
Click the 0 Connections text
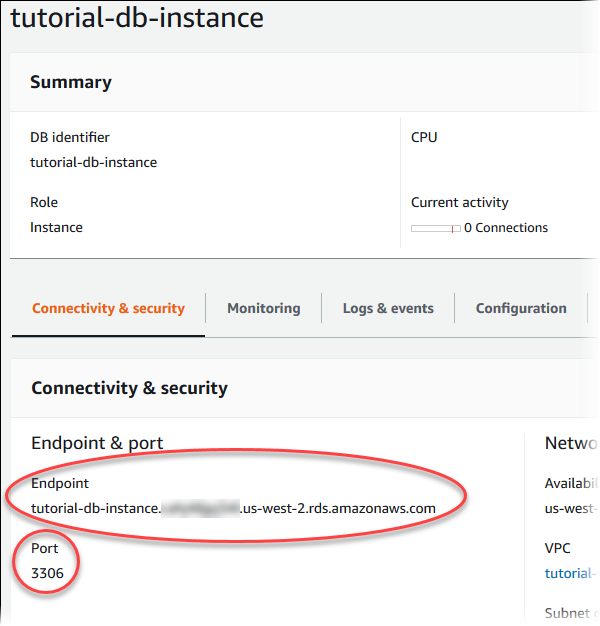coord(506,227)
